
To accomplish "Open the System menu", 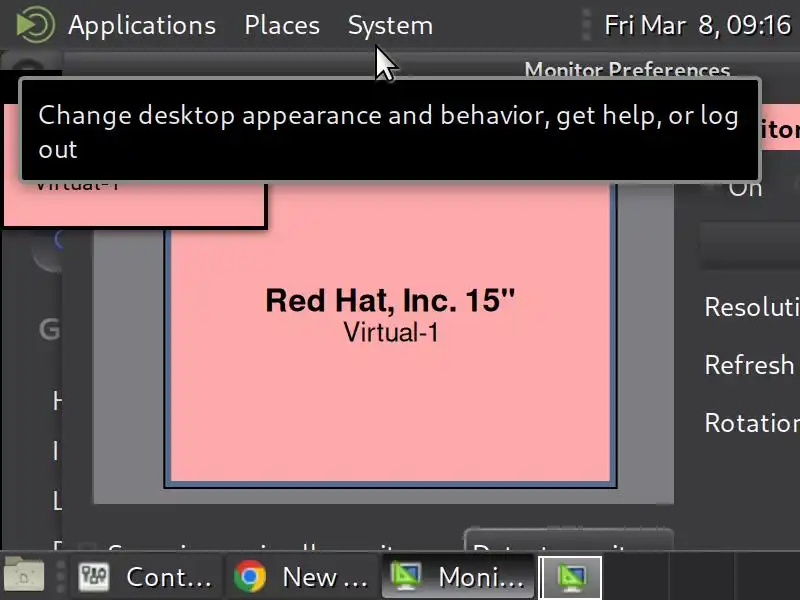I will coord(390,25).
